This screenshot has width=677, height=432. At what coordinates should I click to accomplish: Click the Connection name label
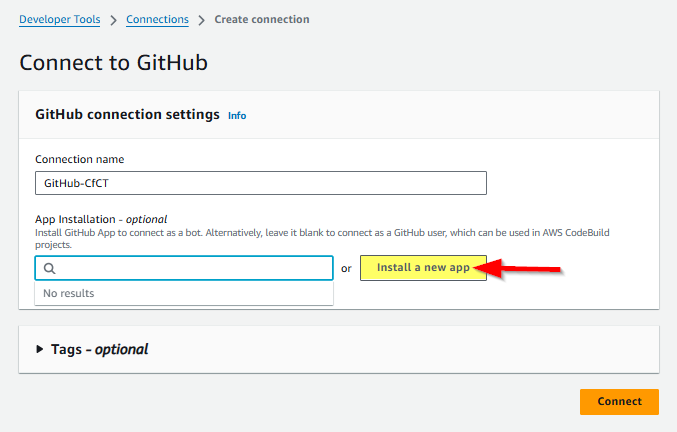79,159
